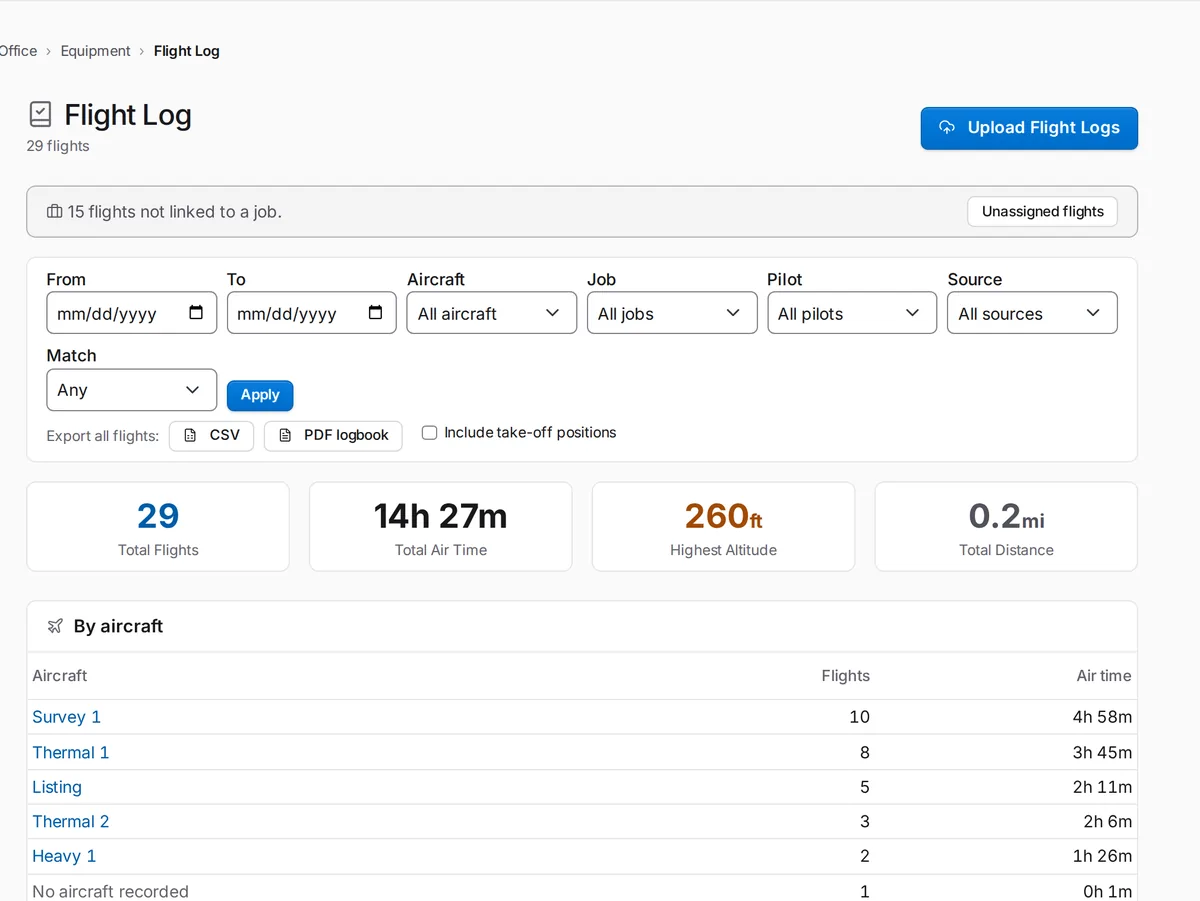Click flight count 8 in Thermal 1 row
The image size is (1200, 901).
point(865,753)
